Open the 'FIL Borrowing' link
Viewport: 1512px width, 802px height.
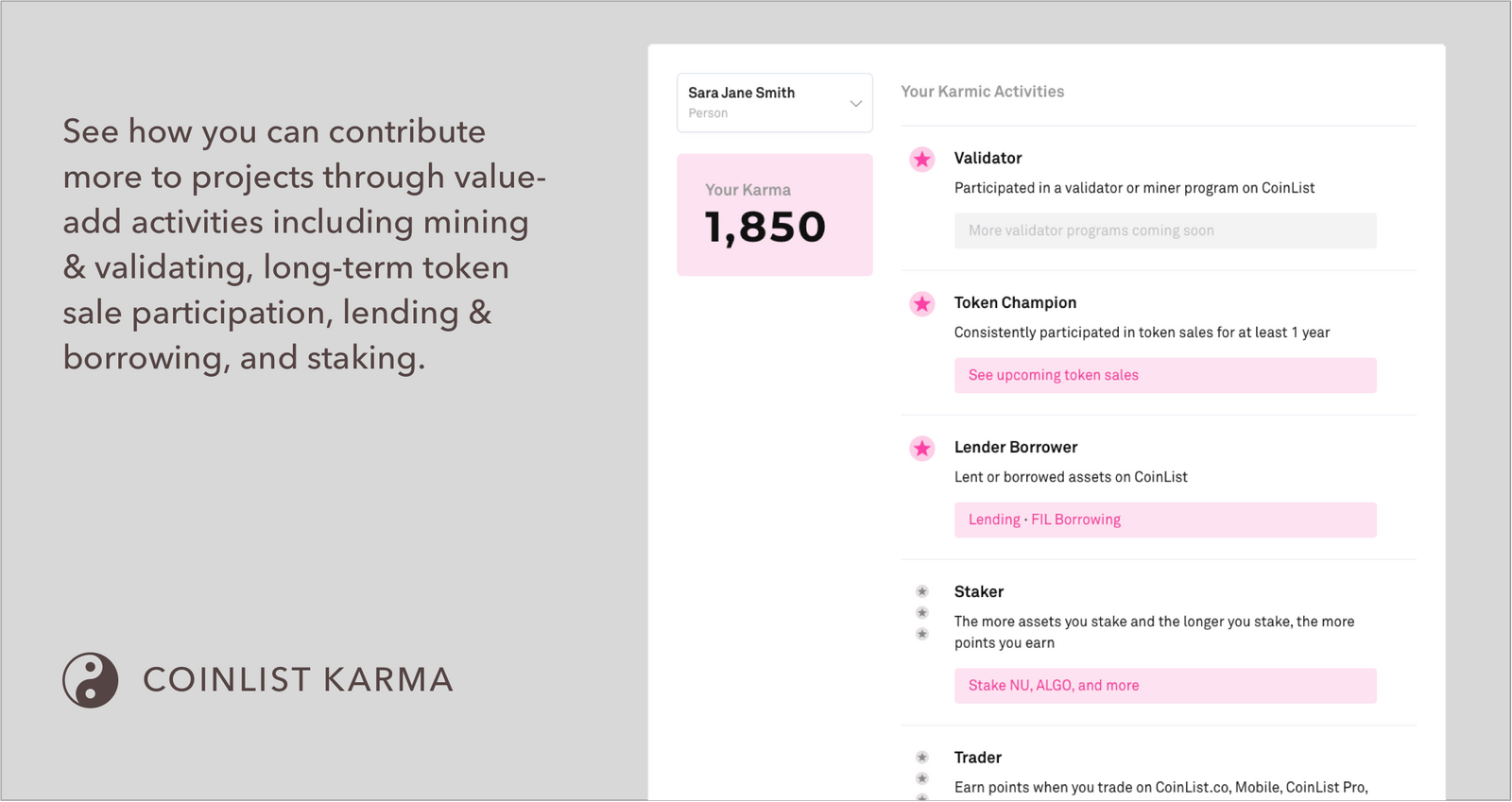click(x=1075, y=520)
